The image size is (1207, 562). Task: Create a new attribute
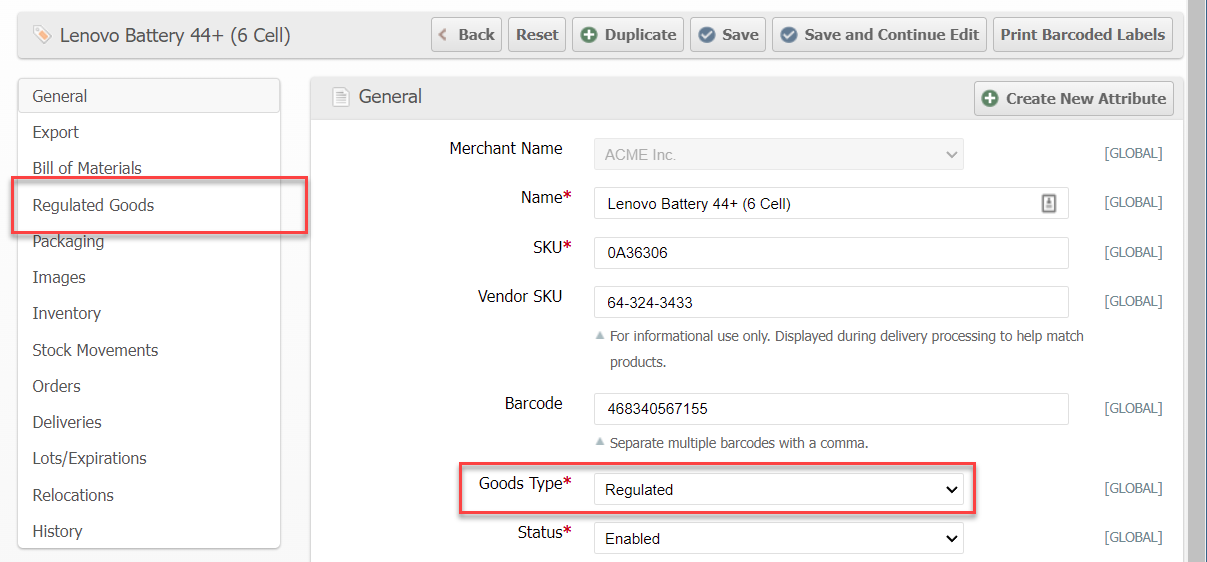pos(1074,98)
